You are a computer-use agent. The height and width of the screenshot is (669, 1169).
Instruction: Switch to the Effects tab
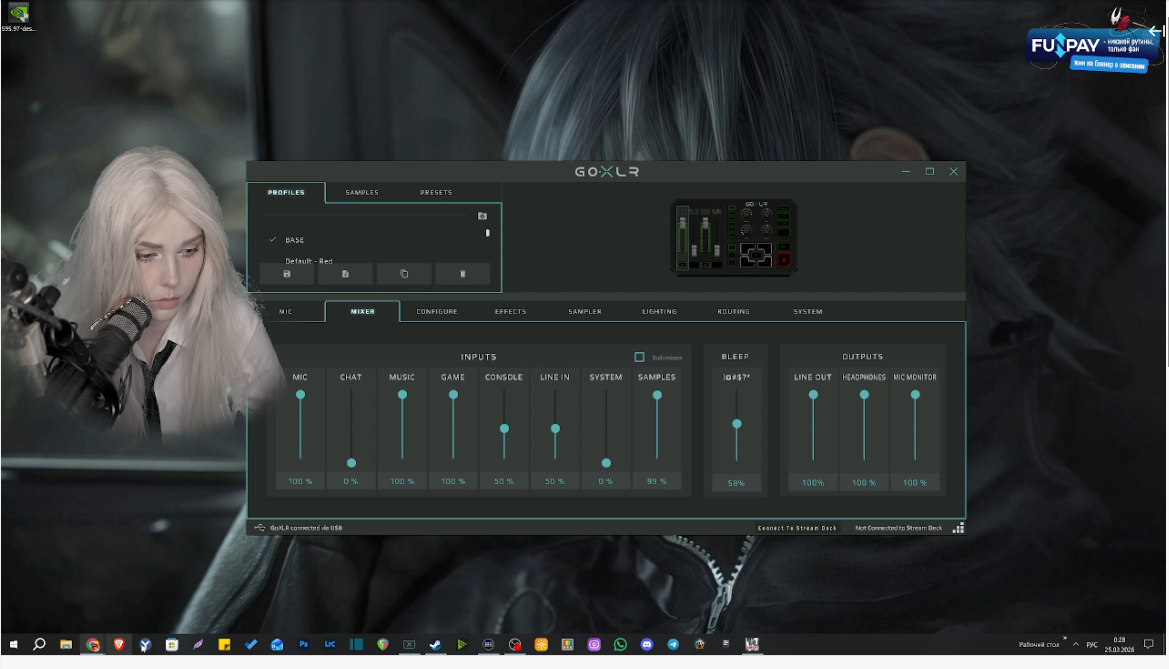coord(510,312)
